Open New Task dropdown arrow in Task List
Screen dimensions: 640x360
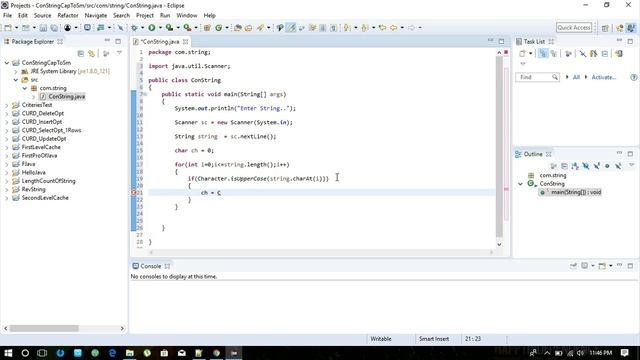click(530, 53)
